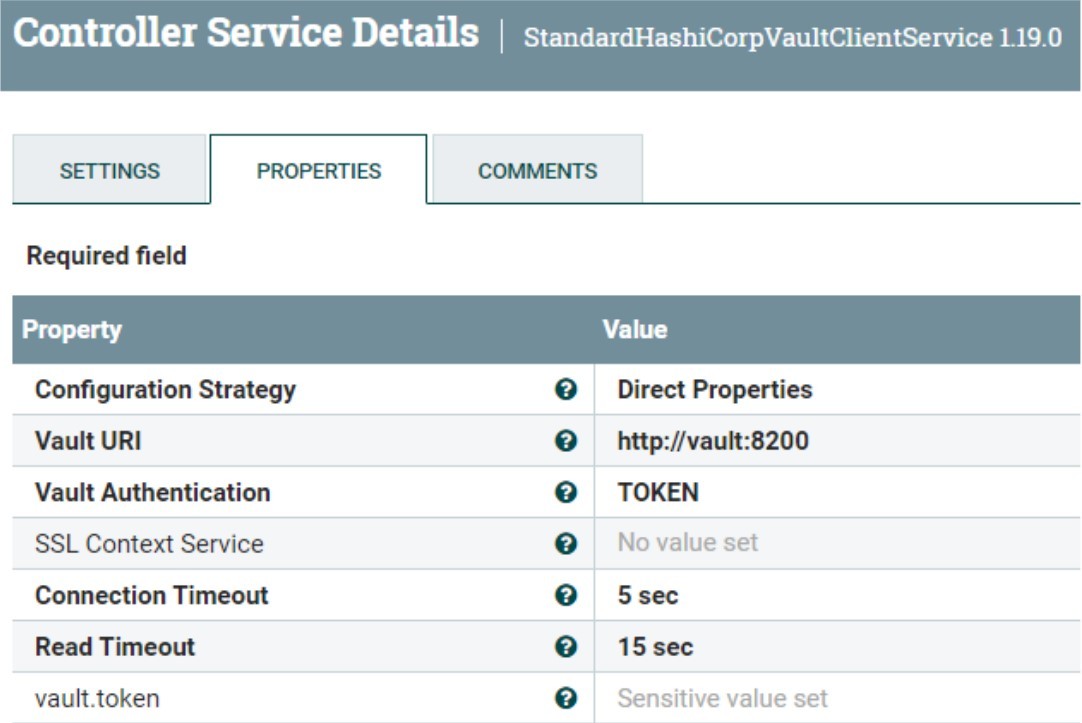Click the 'Sensitive value set' cell

tap(837, 698)
